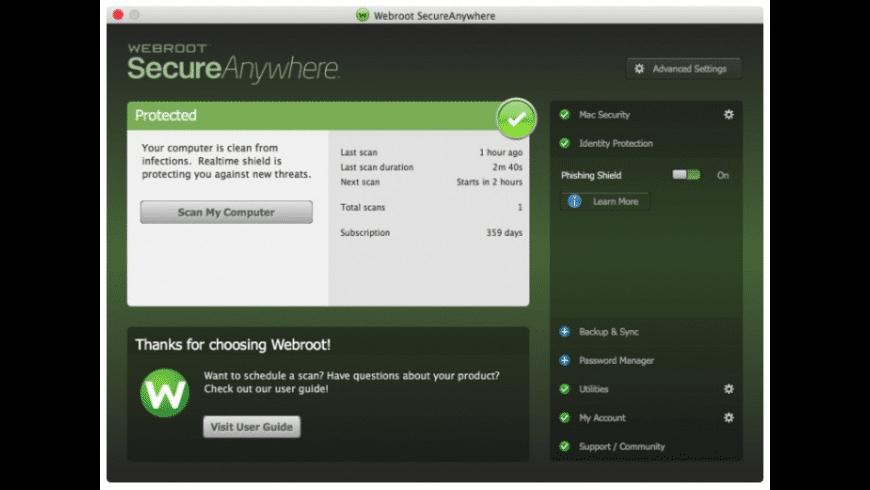Viewport: 870px width, 490px height.
Task: Click the Webroot SecureAnywhere logo header
Action: tap(233, 63)
